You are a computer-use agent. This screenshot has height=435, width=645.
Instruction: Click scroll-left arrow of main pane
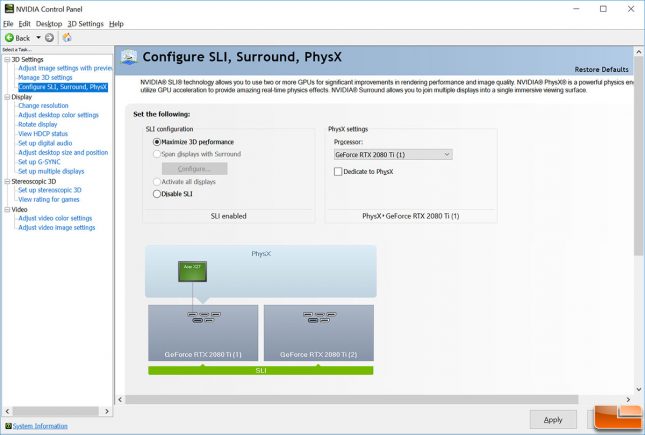120,400
